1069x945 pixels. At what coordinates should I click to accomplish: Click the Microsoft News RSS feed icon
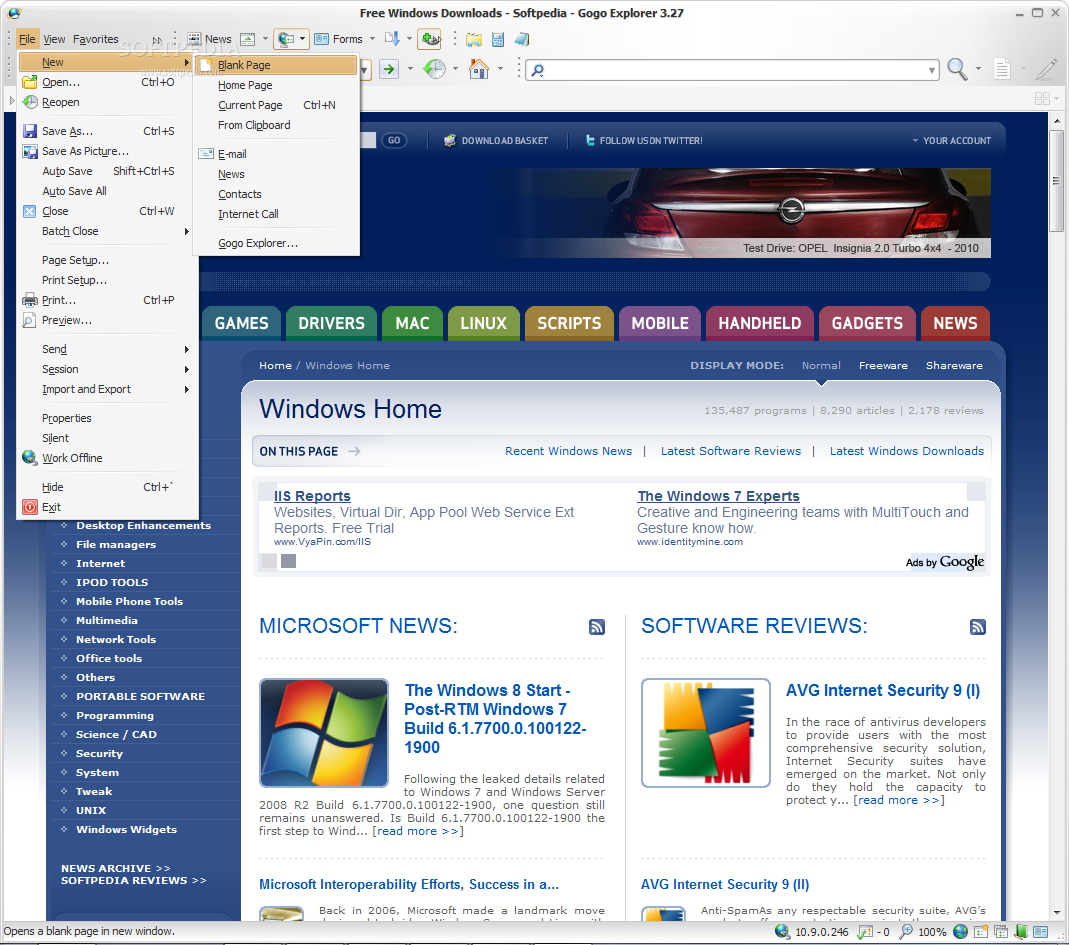click(597, 627)
